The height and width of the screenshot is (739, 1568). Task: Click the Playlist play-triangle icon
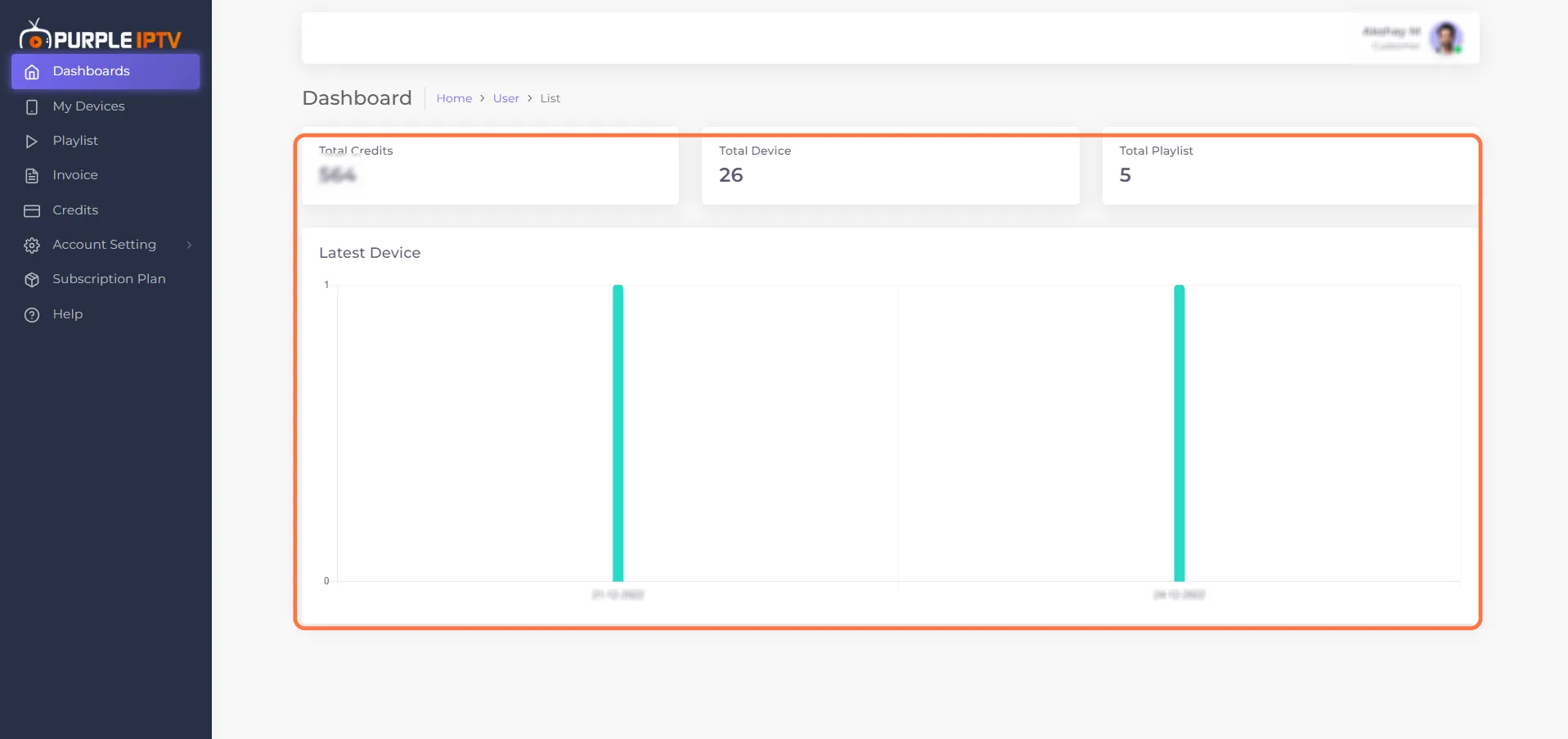[32, 142]
